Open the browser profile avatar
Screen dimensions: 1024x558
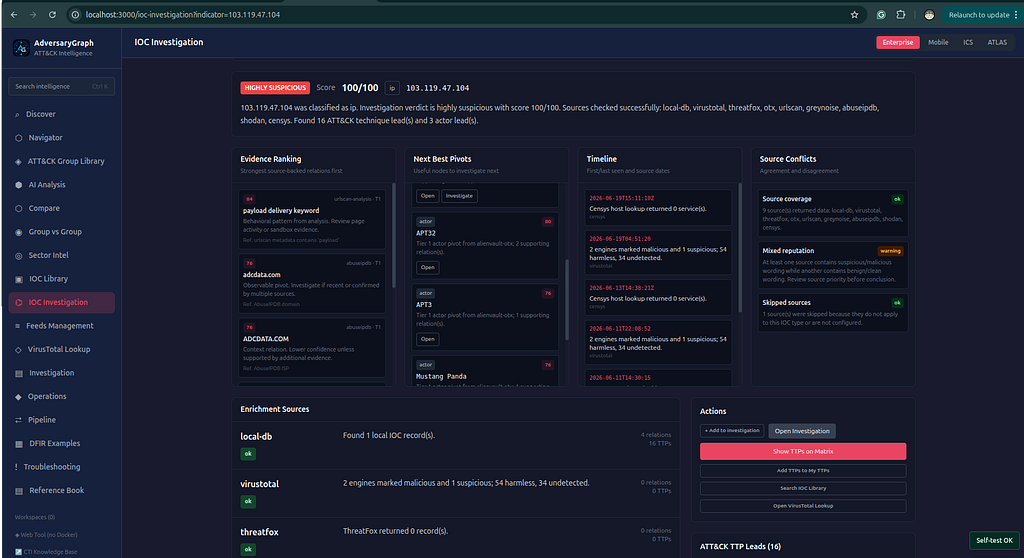(x=929, y=14)
